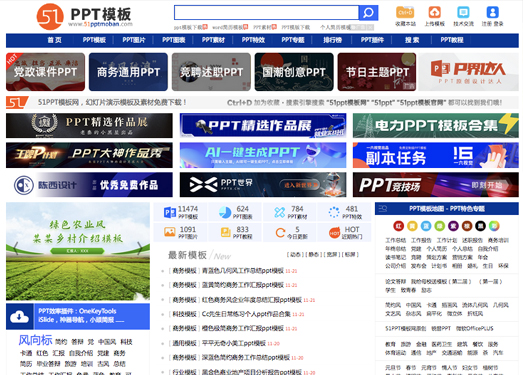Open the P界达人 banner card
Viewport: 523px width, 375px height.
469,72
